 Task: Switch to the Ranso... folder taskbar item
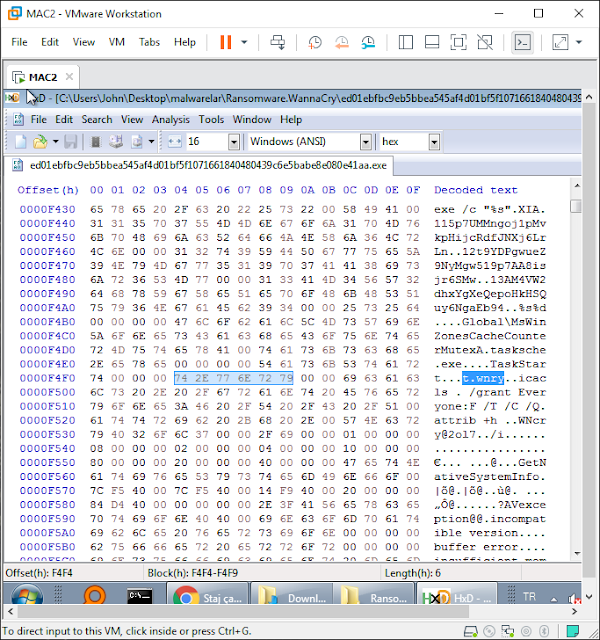pyautogui.click(x=374, y=595)
